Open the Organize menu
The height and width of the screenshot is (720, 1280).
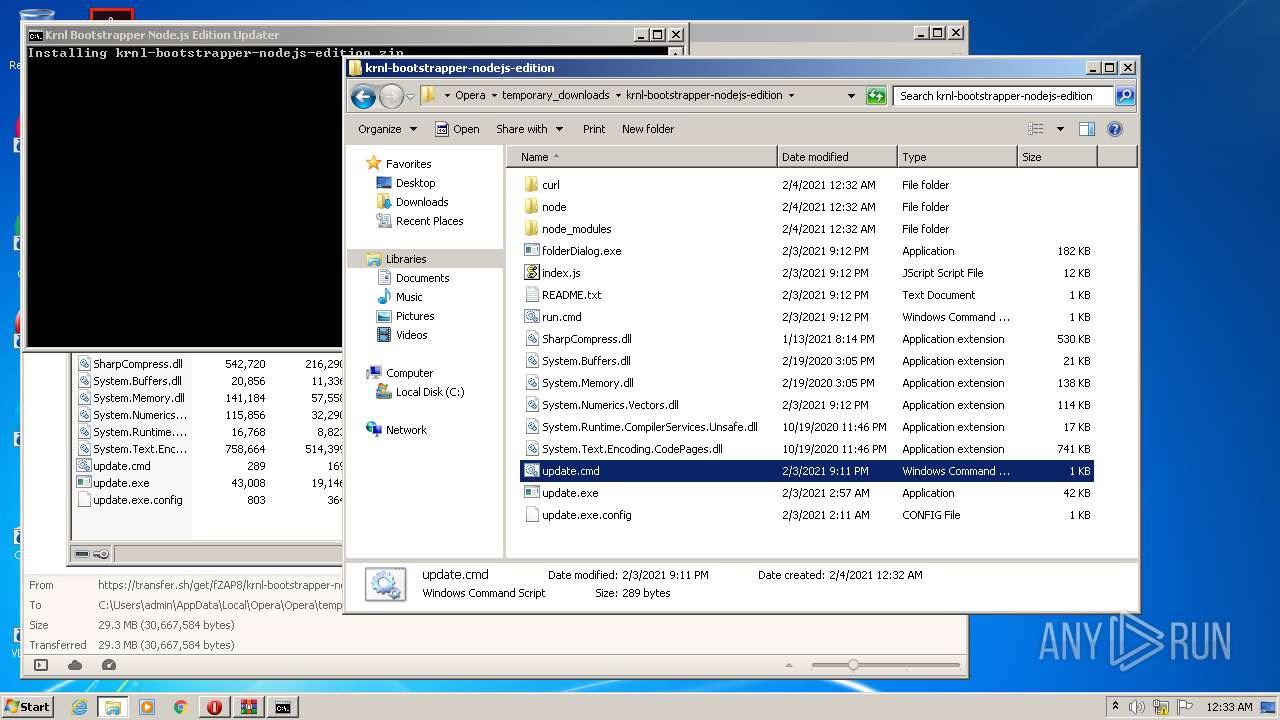(x=387, y=129)
